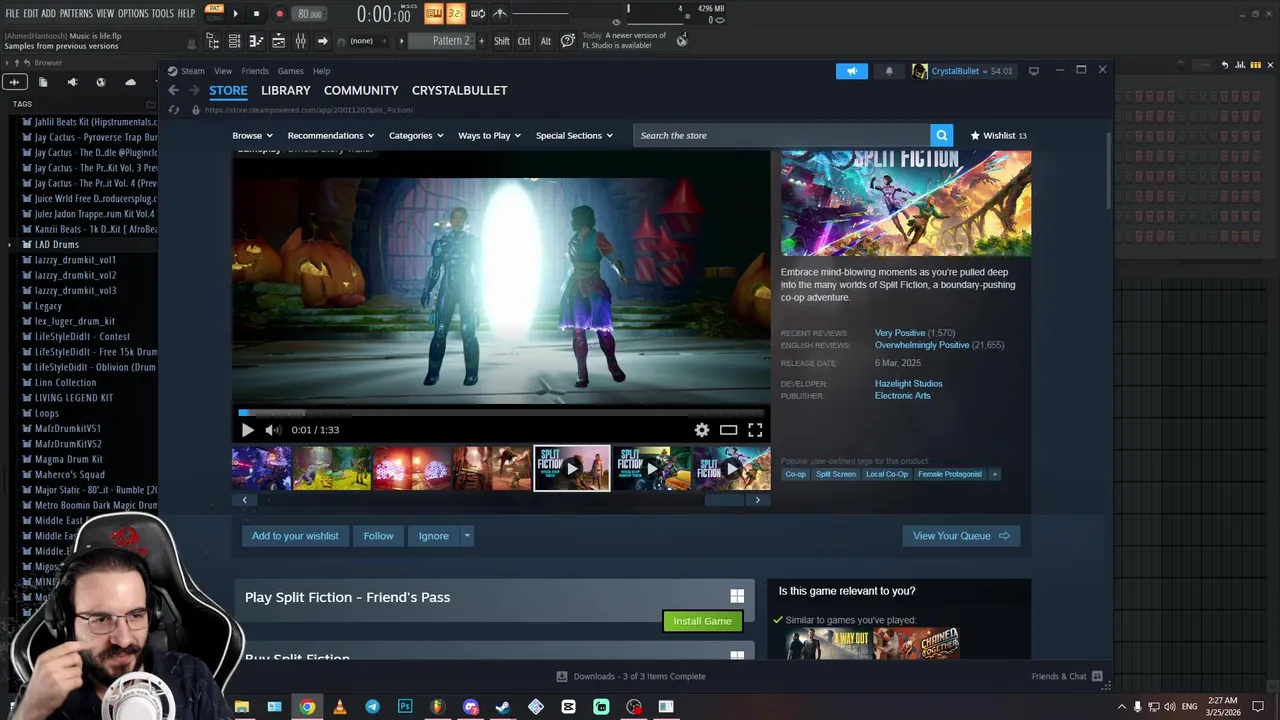Open the Wishlist link
The width and height of the screenshot is (1280, 720).
pos(998,135)
